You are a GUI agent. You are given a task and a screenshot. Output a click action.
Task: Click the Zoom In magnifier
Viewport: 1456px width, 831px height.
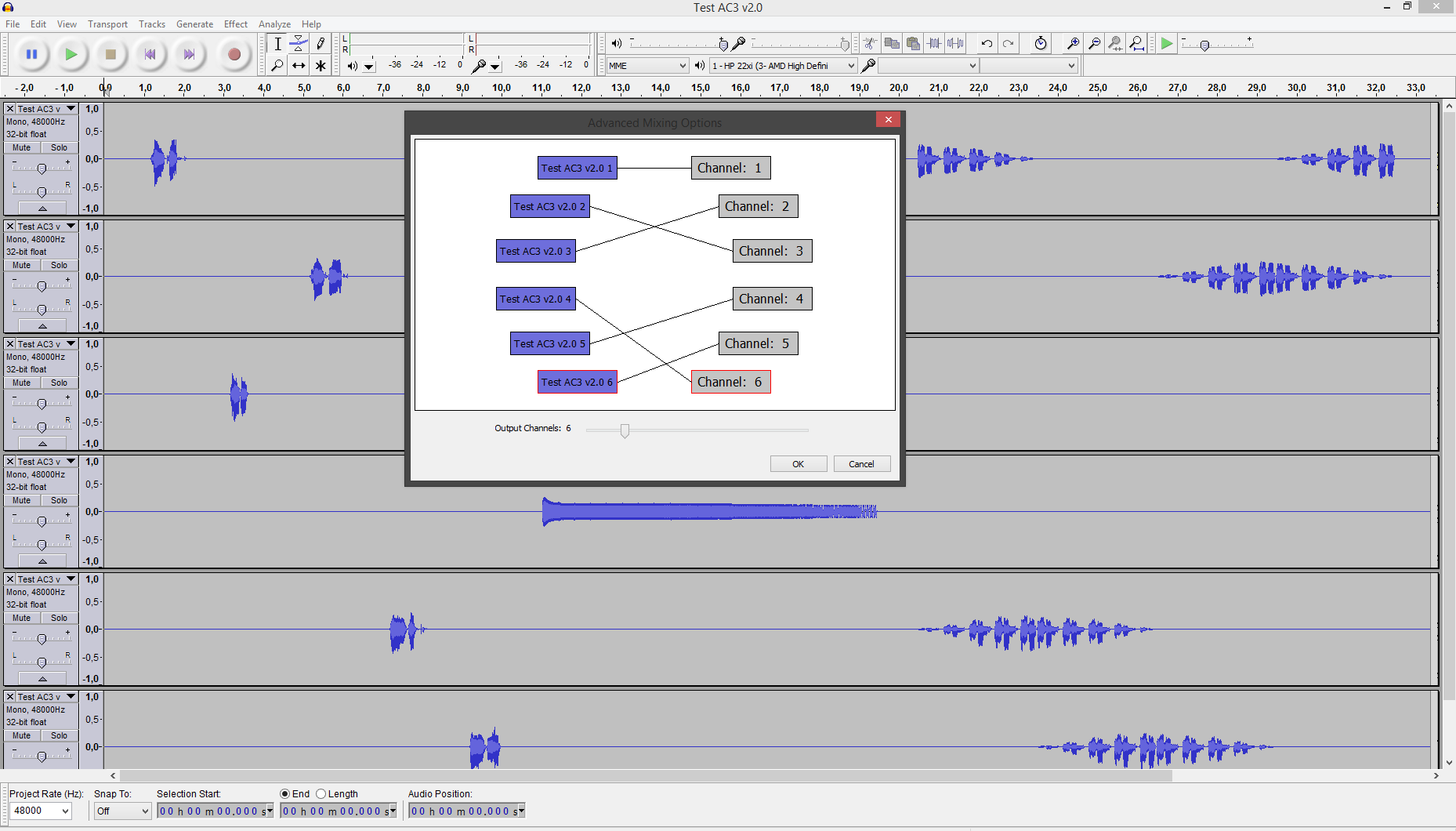pos(1073,43)
